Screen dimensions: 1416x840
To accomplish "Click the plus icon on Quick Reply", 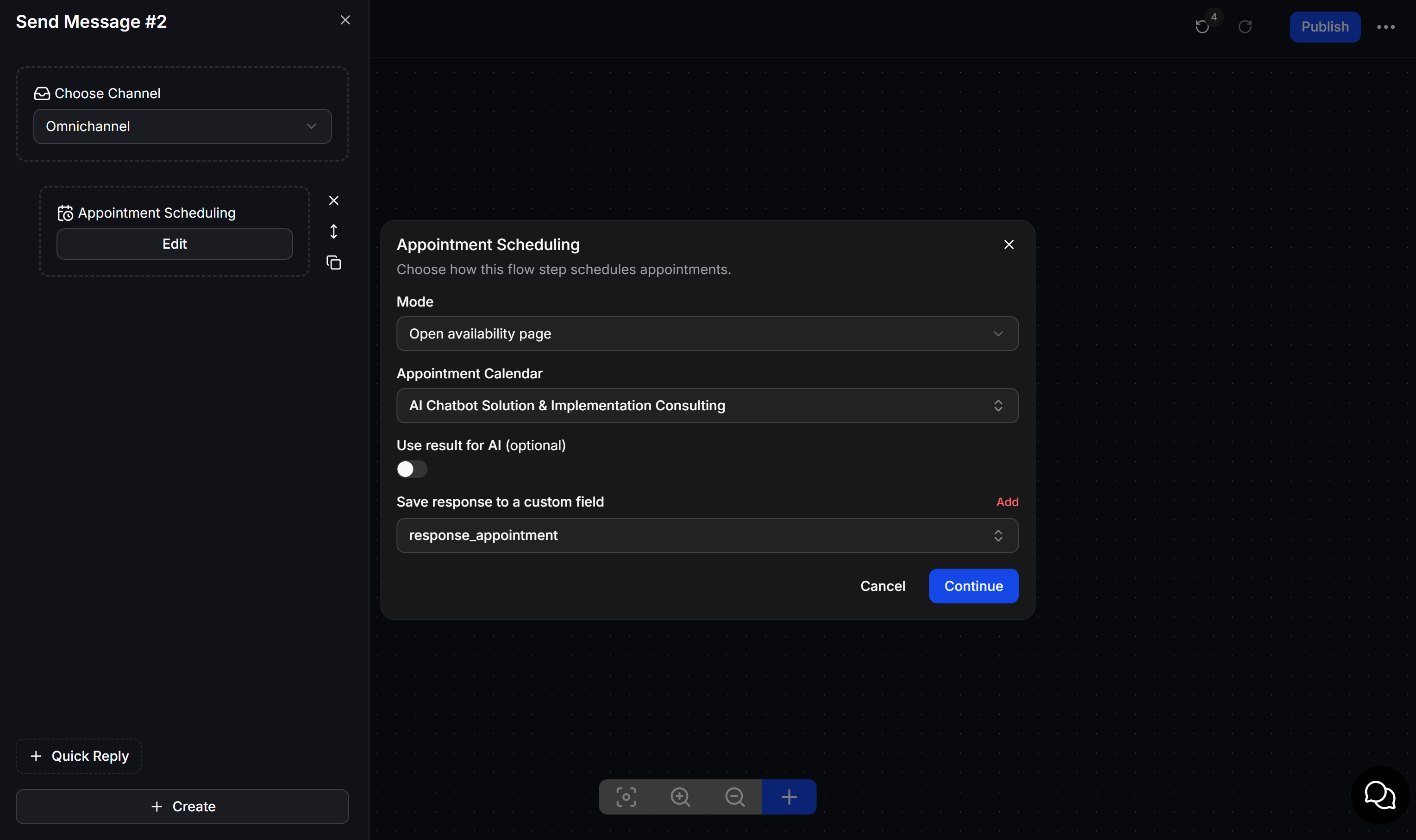I will click(36, 756).
